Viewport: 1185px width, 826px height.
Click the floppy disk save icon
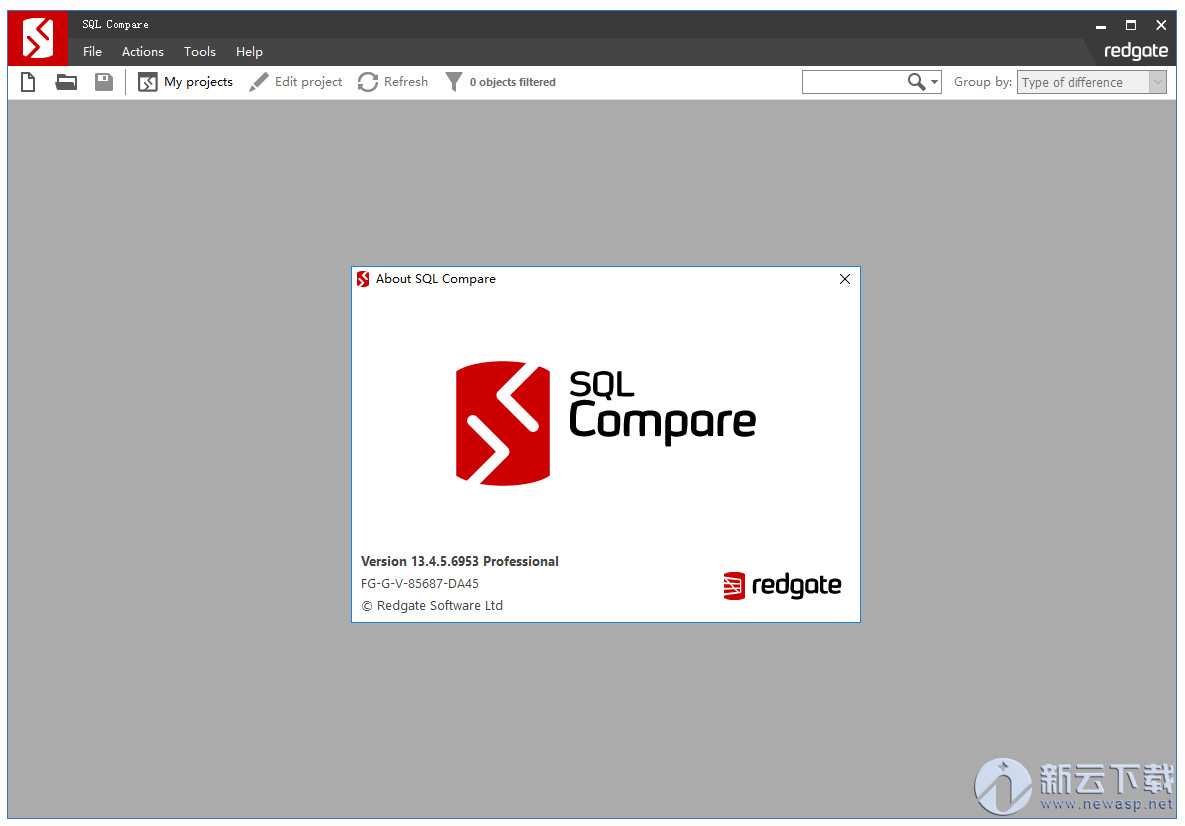click(104, 82)
